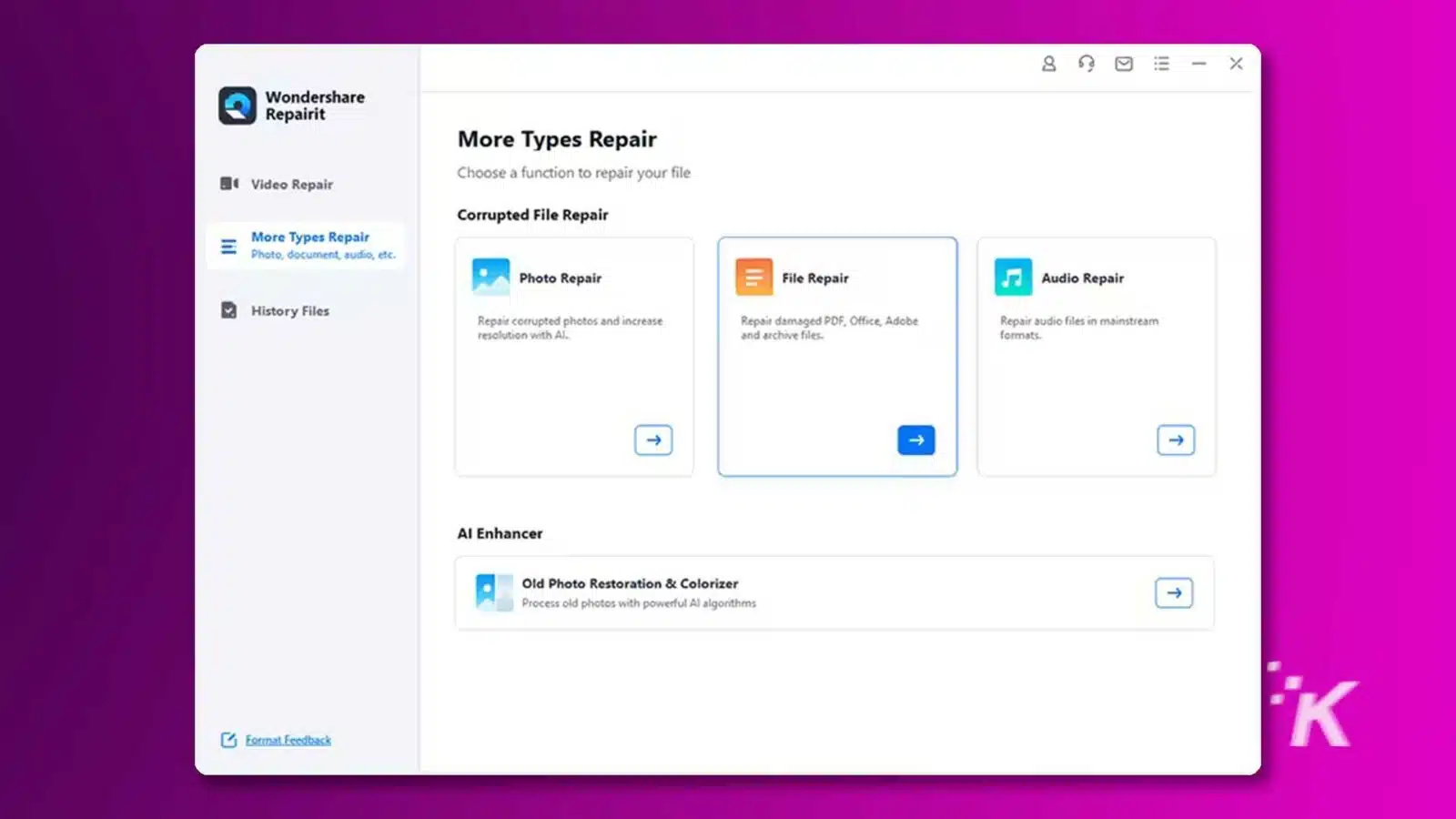
Task: Open the Format Feedback link
Action: [x=288, y=739]
